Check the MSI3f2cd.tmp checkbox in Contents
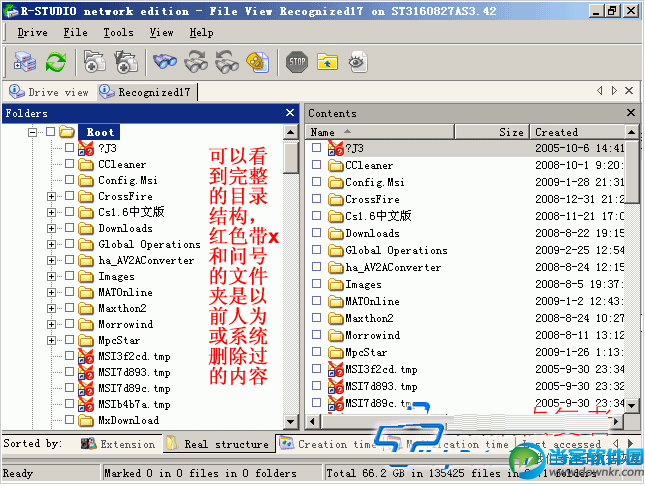Image resolution: width=645 pixels, height=486 pixels. click(x=316, y=369)
